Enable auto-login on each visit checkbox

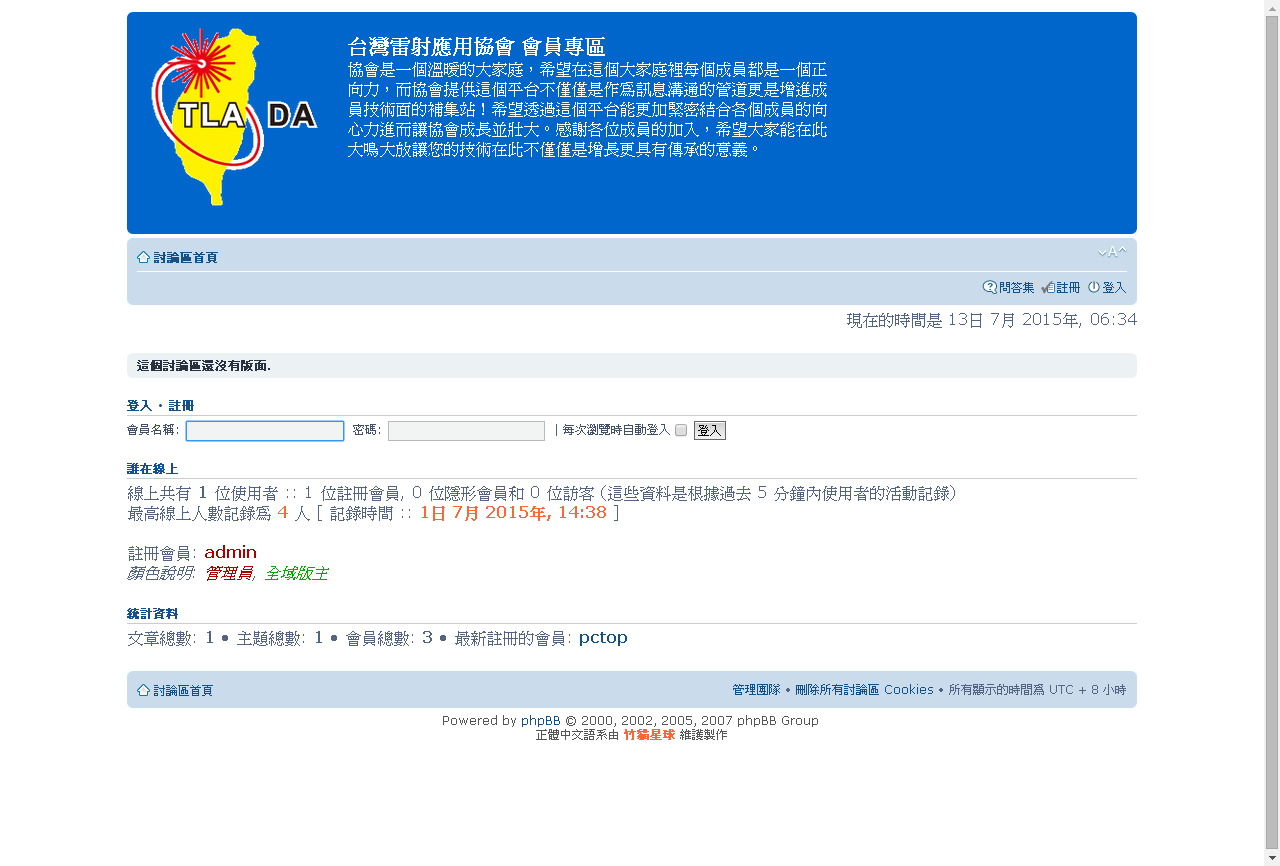tap(681, 431)
